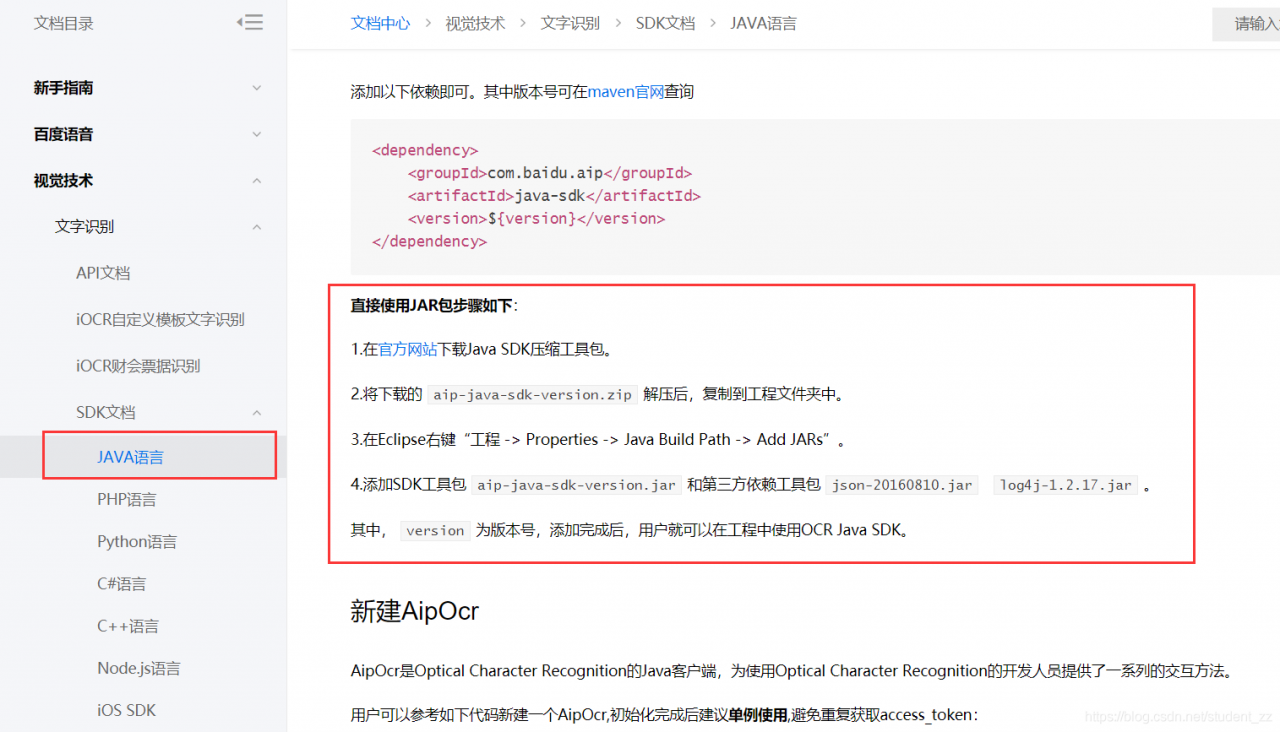
Task: Expand the 新手指南 section chevron
Action: click(x=257, y=88)
